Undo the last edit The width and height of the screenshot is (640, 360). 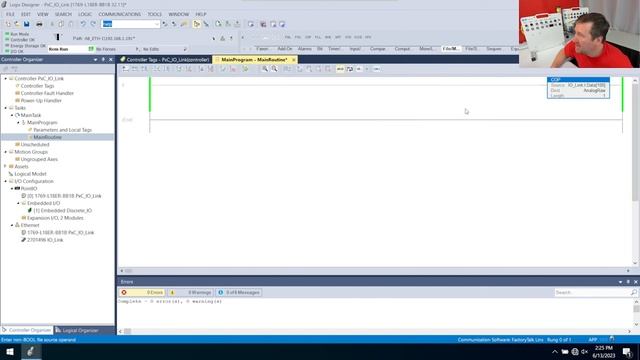point(83,24)
